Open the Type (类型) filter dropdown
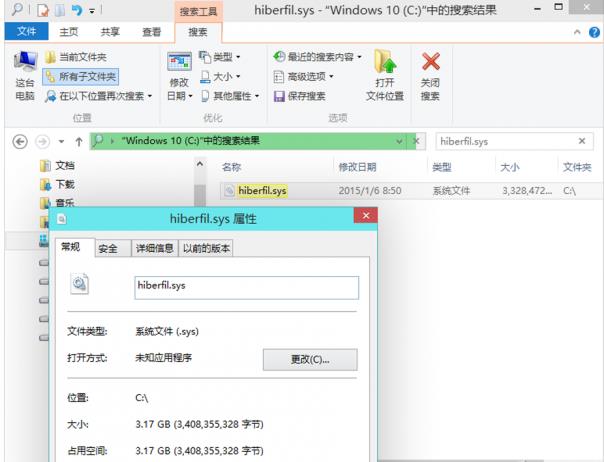 (220, 57)
